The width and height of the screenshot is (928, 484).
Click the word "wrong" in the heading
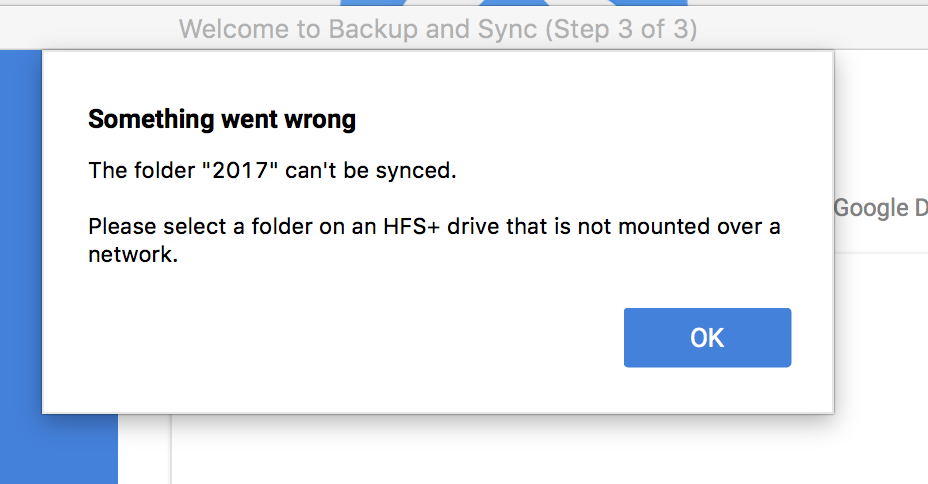[323, 120]
